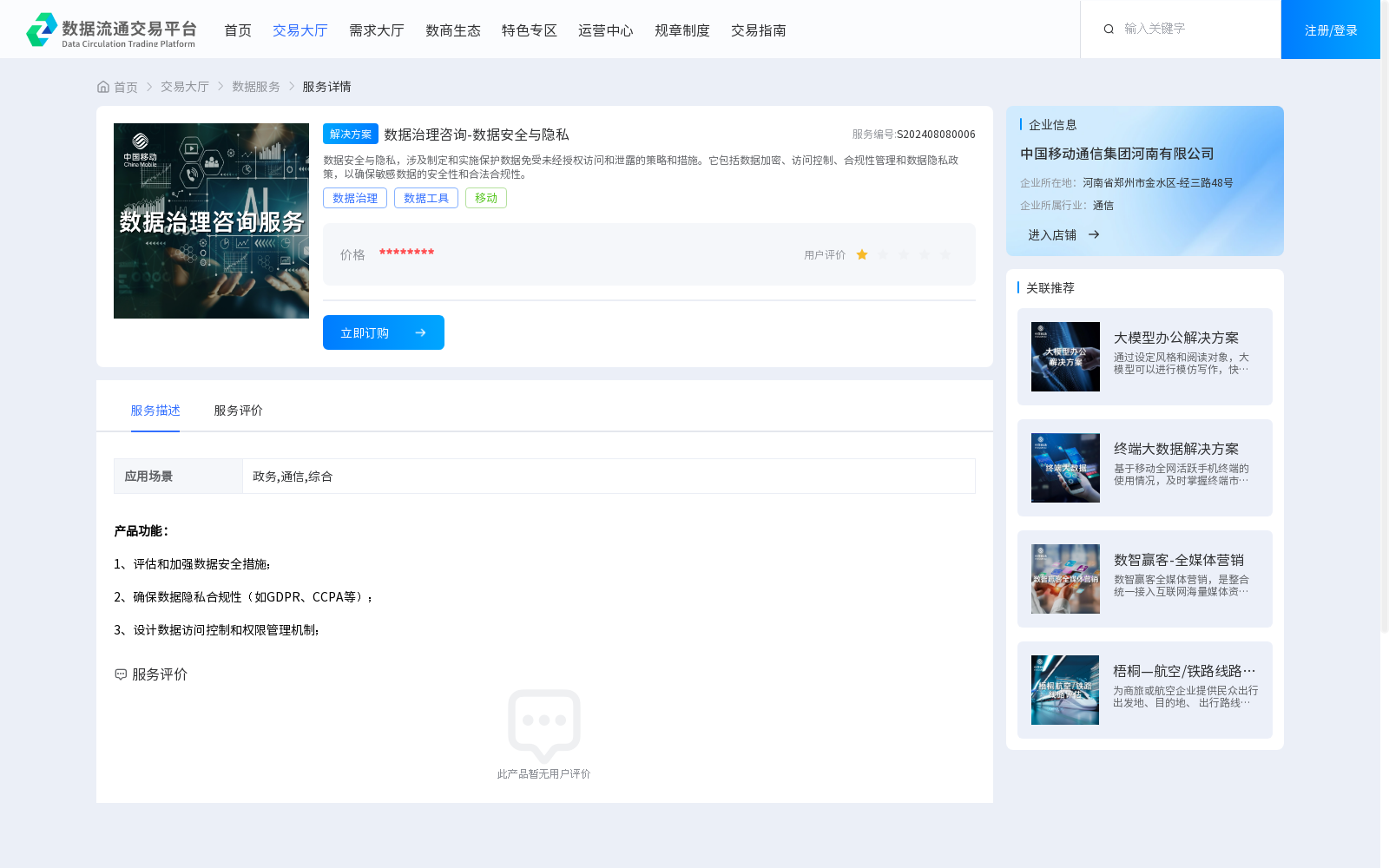Click the fourth user rating star
Viewport: 1389px width, 868px height.
(x=925, y=254)
